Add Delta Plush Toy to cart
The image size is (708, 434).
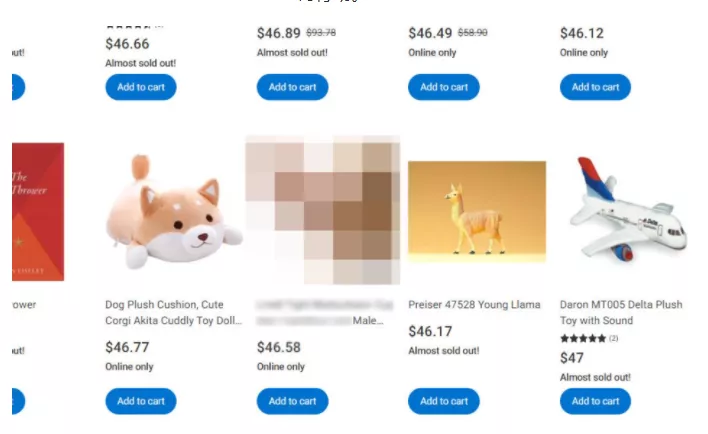pyautogui.click(x=595, y=401)
